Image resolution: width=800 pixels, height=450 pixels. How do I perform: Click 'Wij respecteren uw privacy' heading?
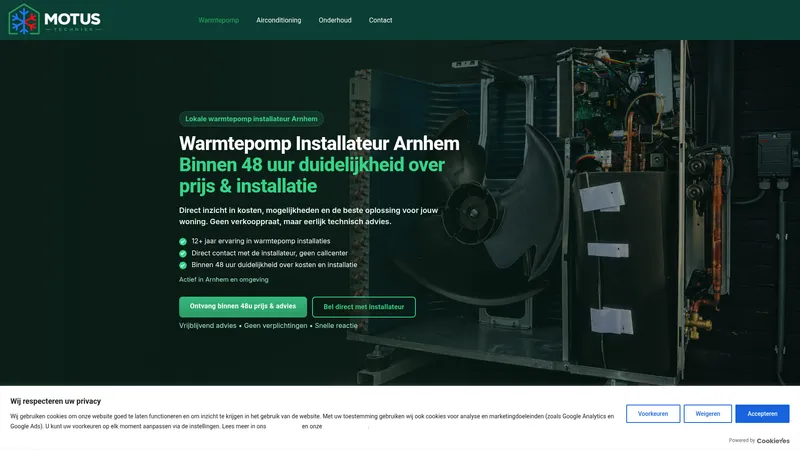click(56, 401)
